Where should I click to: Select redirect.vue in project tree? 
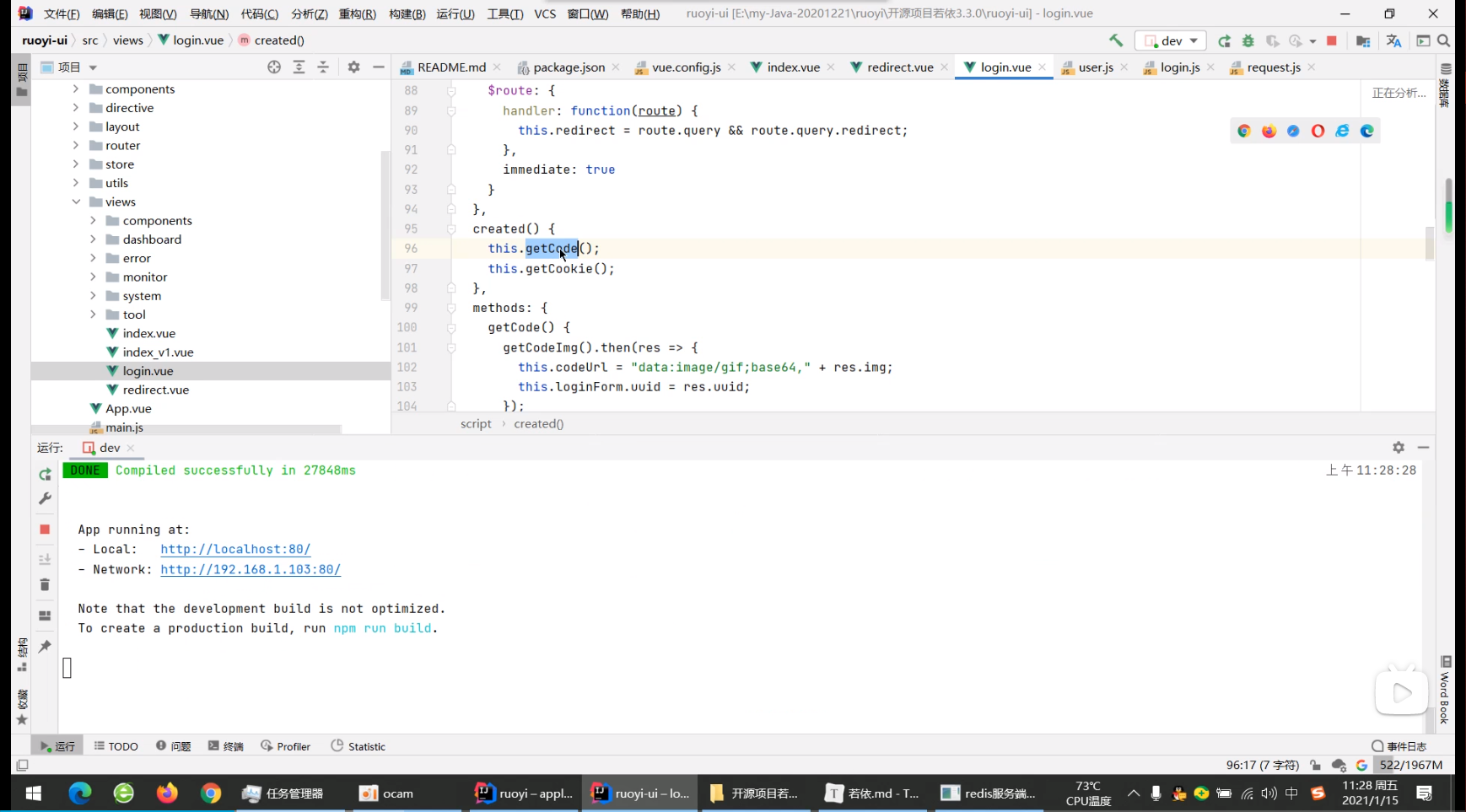[x=155, y=390]
